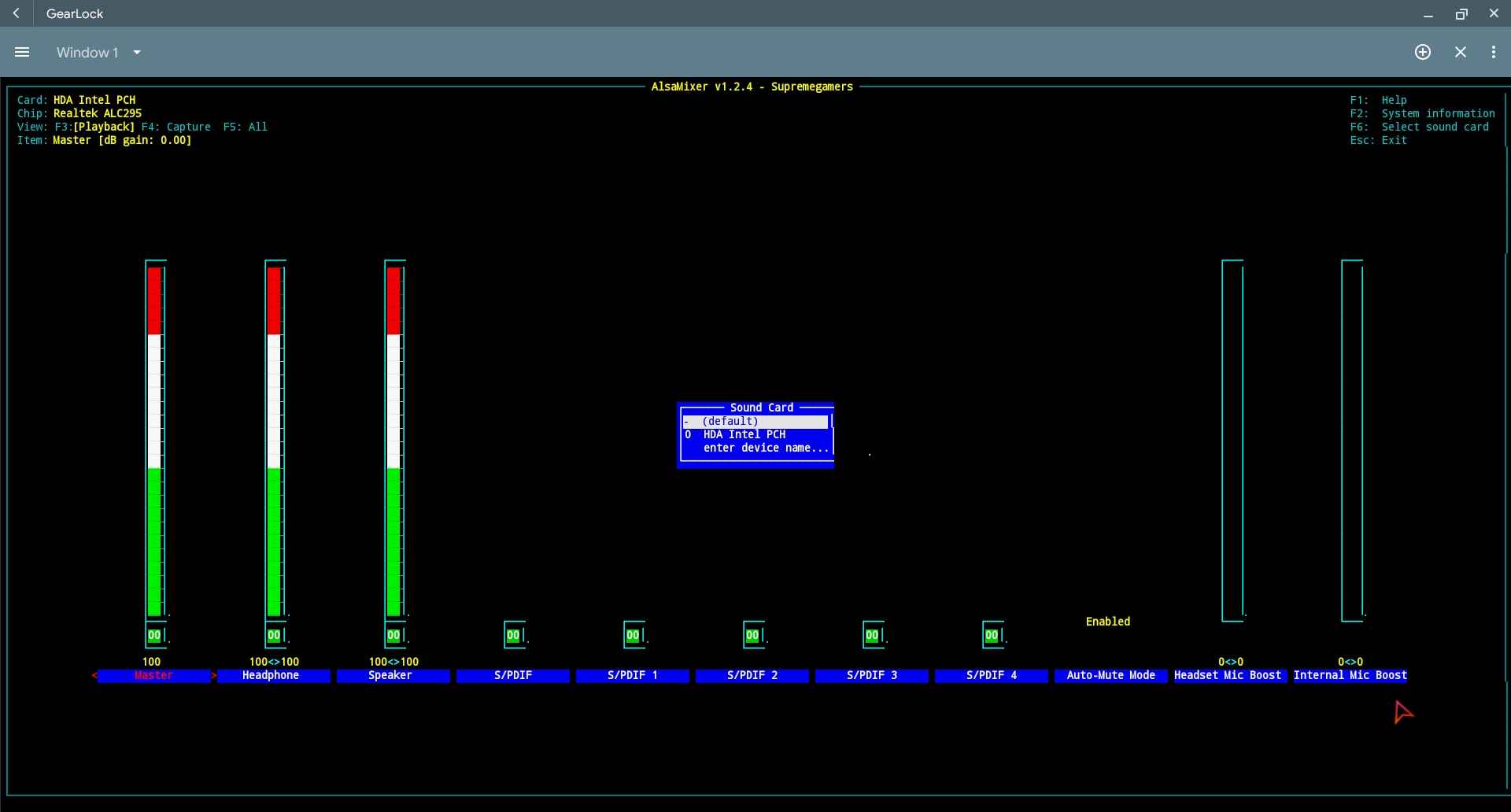Select the Internal Mic Boost channel
The width and height of the screenshot is (1511, 812).
click(x=1350, y=675)
